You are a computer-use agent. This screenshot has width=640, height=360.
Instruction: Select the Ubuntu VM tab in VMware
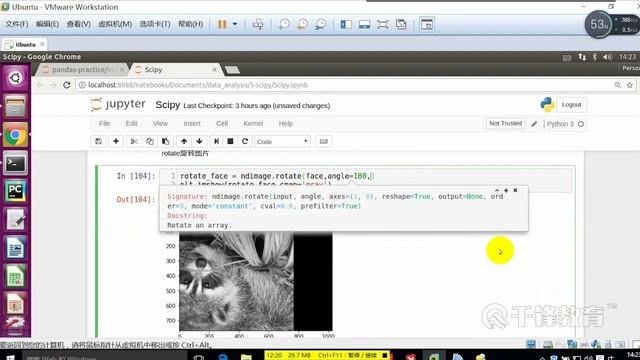click(x=24, y=44)
